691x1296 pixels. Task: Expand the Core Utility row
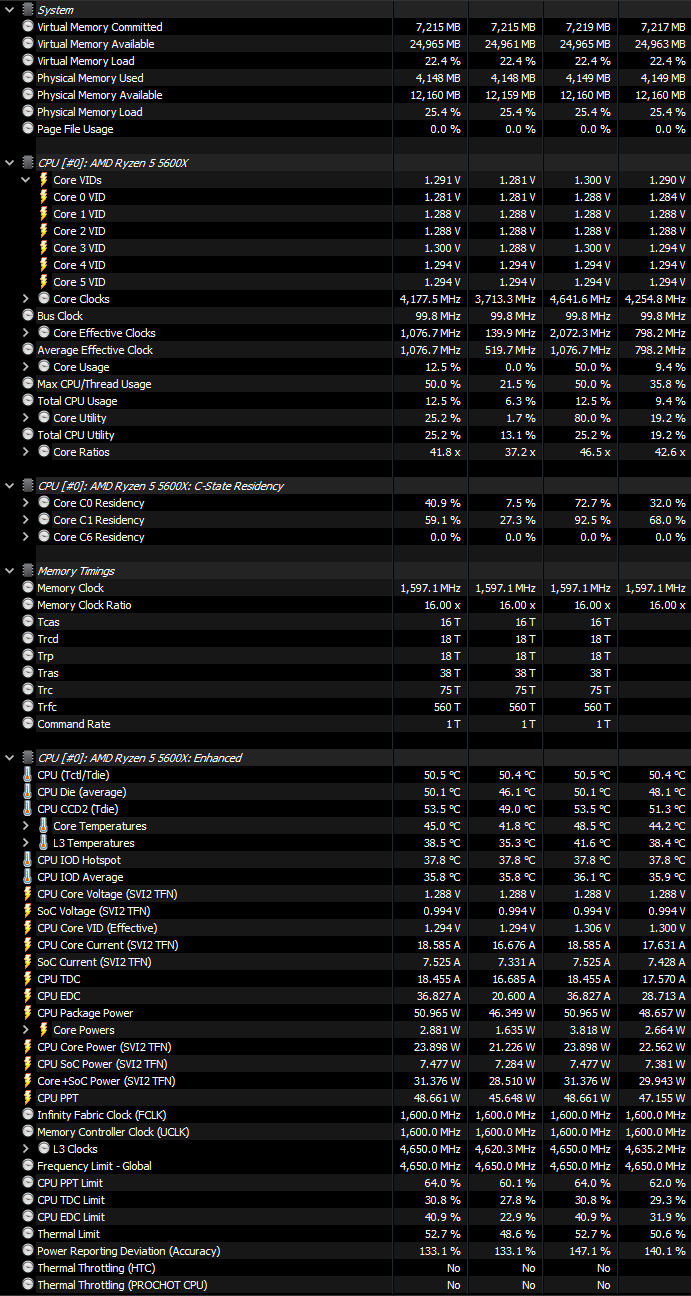pyautogui.click(x=26, y=418)
